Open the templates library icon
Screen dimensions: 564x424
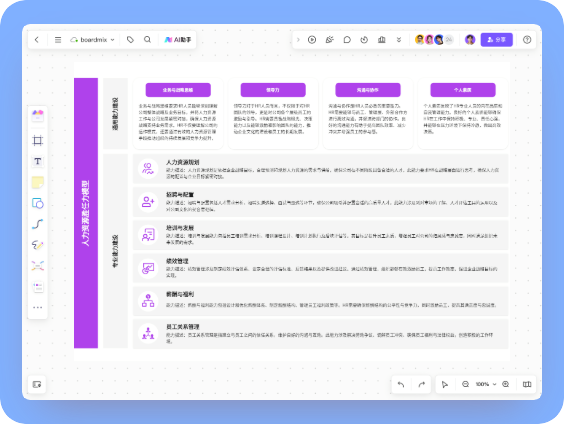[x=37, y=115]
